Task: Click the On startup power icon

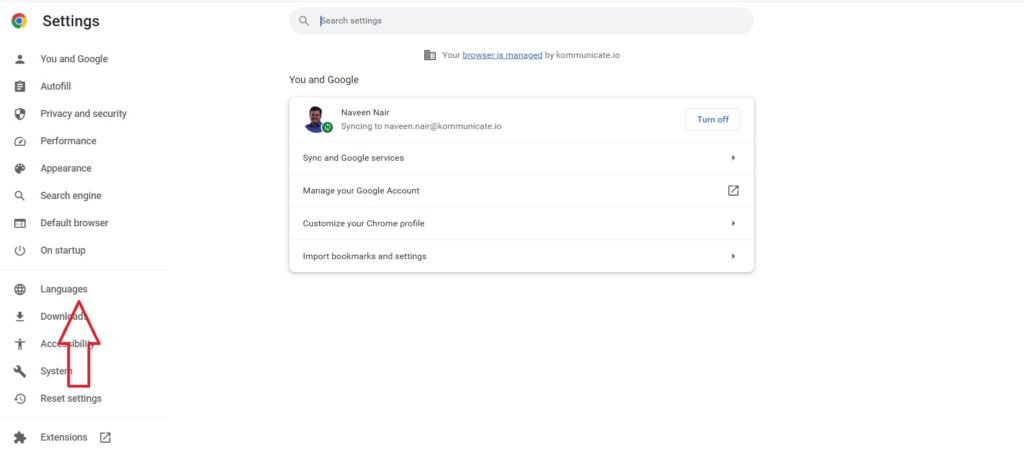Action: click(x=20, y=251)
